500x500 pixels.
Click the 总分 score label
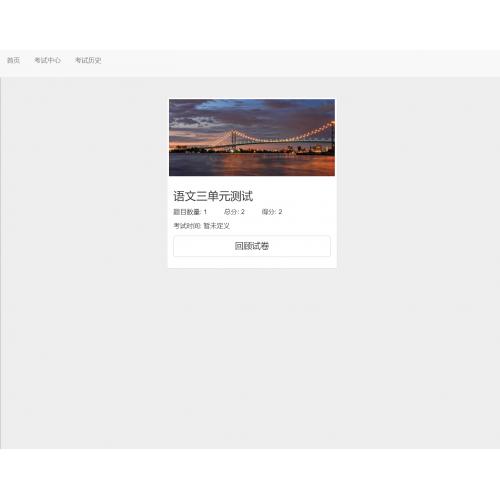(x=231, y=212)
